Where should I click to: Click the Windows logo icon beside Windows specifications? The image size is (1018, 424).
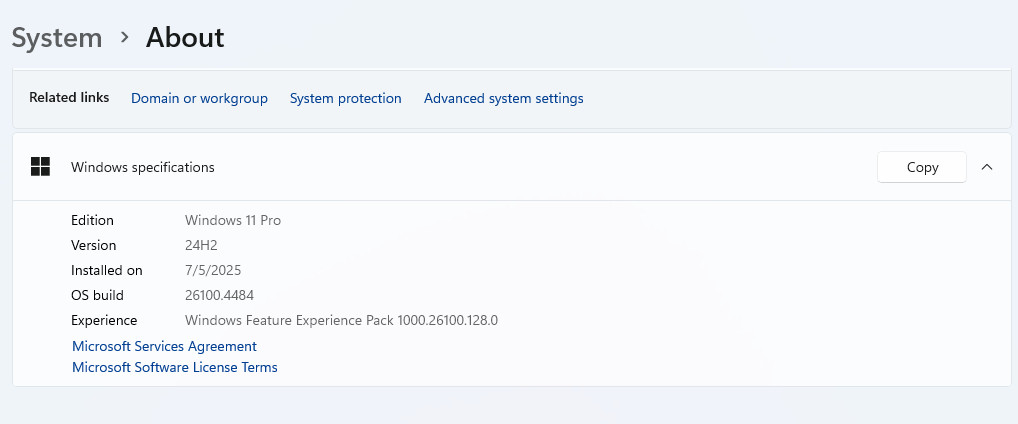click(x=40, y=167)
